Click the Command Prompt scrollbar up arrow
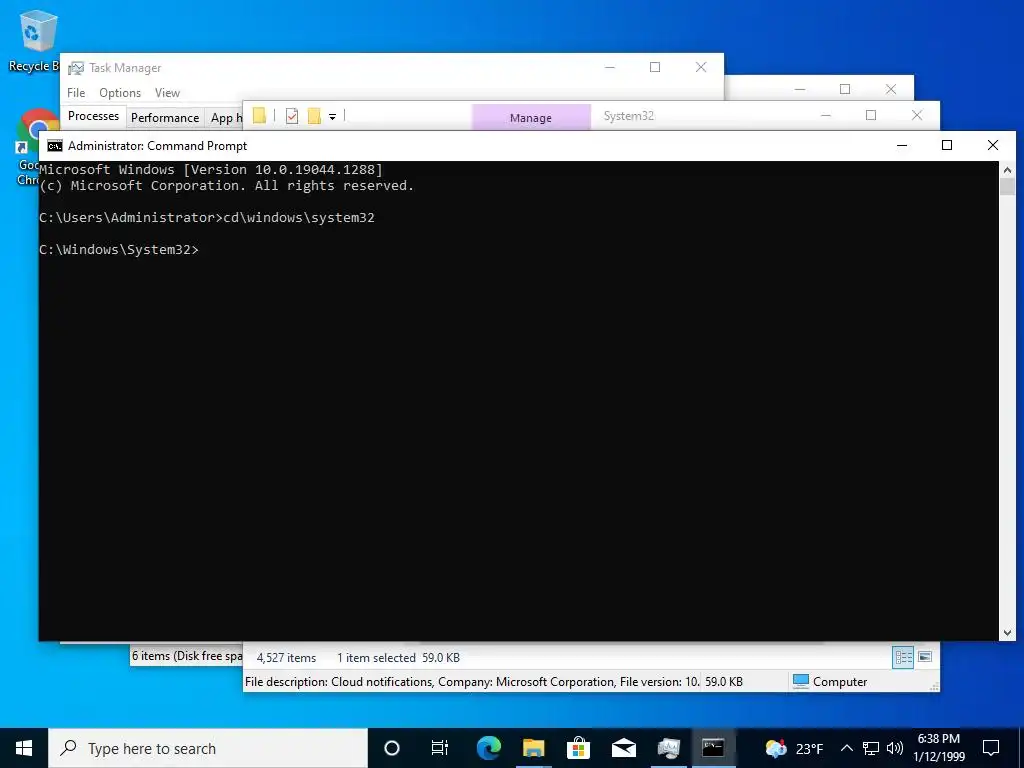 point(1007,170)
